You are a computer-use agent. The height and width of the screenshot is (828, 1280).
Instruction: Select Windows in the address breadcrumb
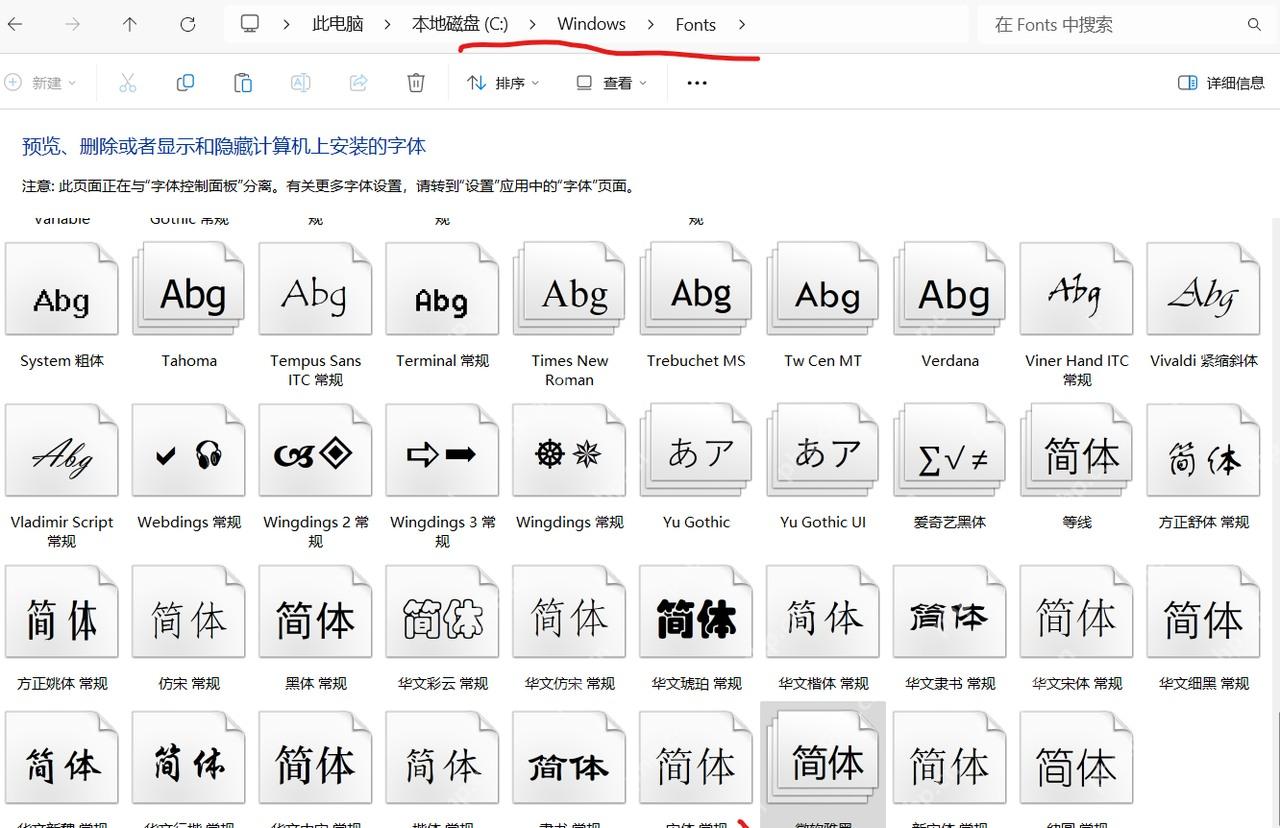[x=591, y=24]
